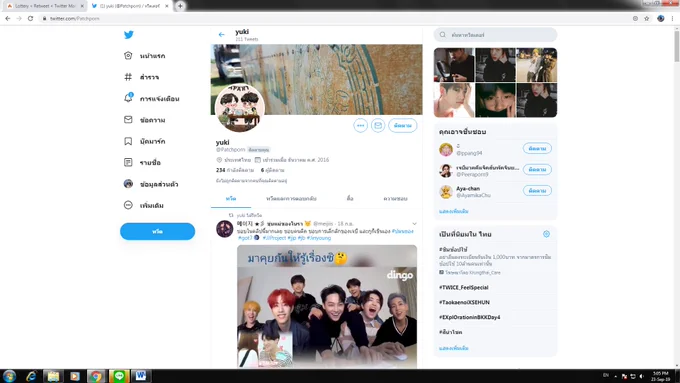Open the profile three-dot options button
The height and width of the screenshot is (383, 680).
point(360,125)
